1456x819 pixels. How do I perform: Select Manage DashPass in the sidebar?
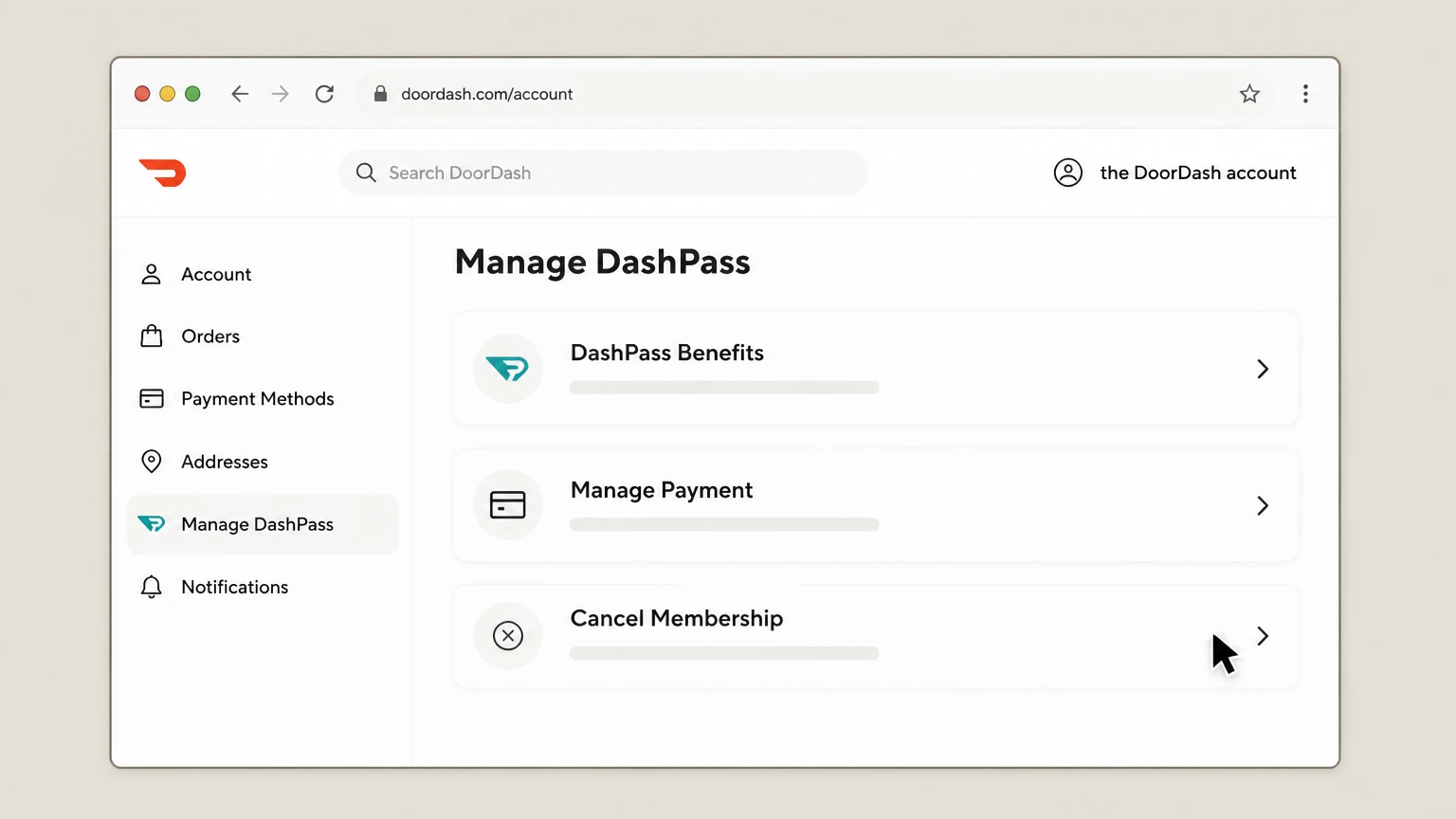pyautogui.click(x=263, y=524)
